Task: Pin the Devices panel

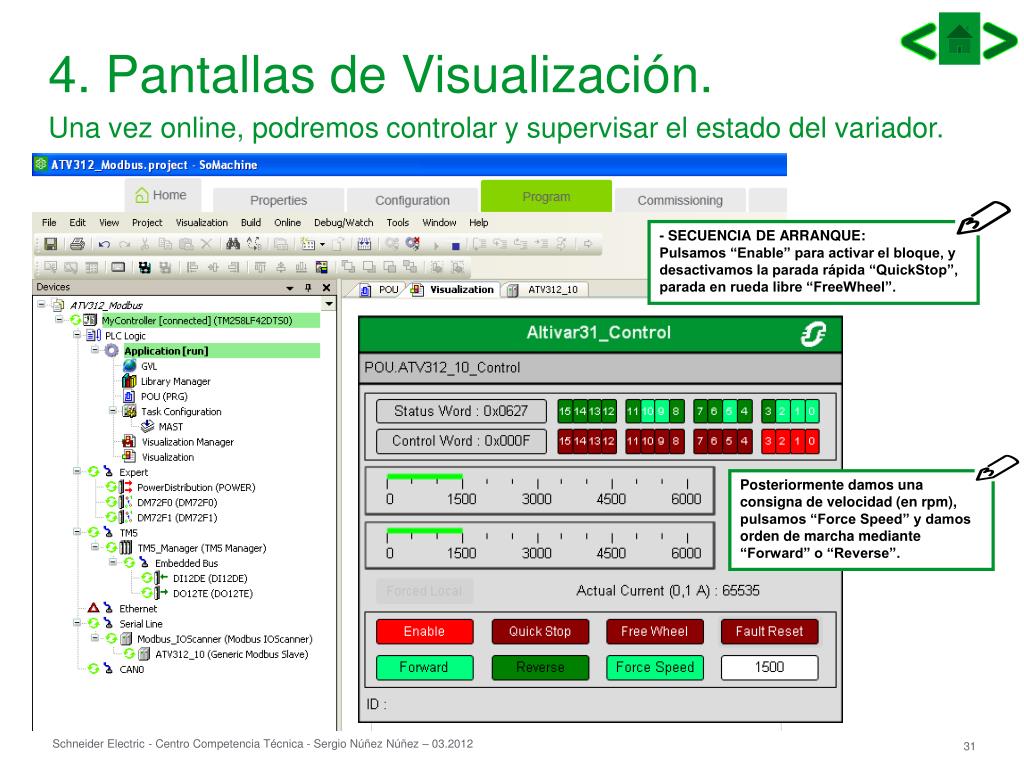Action: pyautogui.click(x=308, y=287)
